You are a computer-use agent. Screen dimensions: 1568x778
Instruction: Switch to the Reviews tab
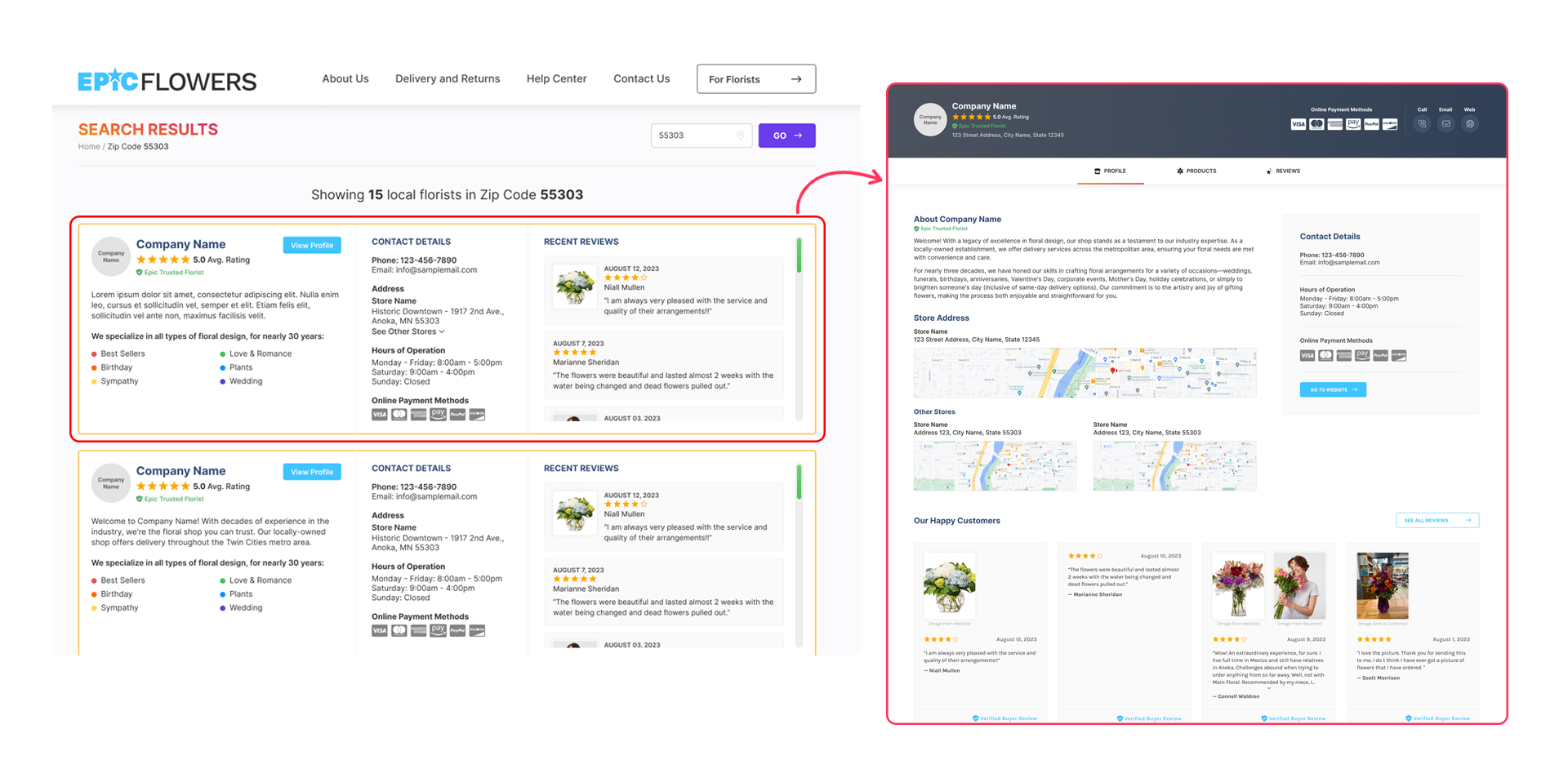1282,171
